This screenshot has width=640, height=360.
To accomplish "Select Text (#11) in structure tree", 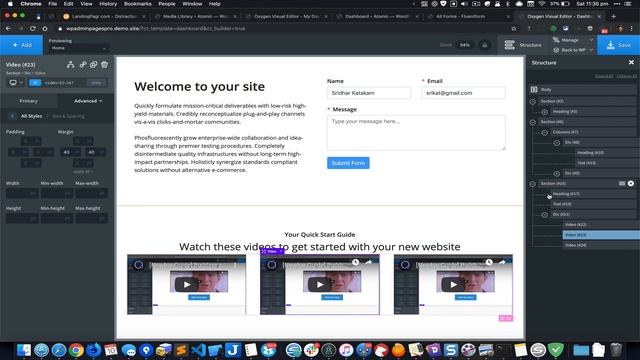I will pos(605,163).
